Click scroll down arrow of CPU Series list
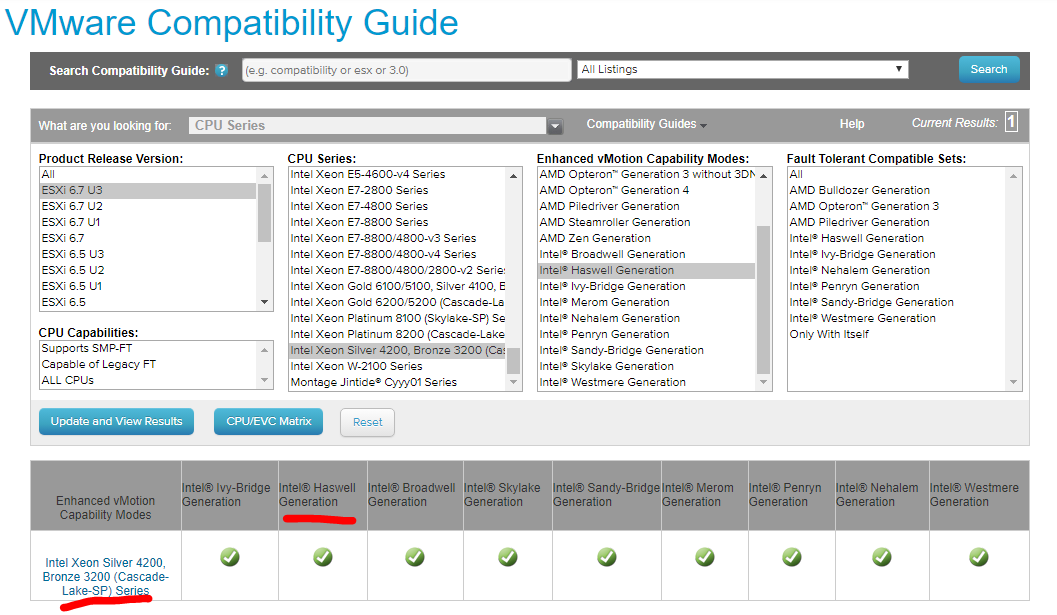This screenshot has width=1057, height=615. pyautogui.click(x=514, y=382)
